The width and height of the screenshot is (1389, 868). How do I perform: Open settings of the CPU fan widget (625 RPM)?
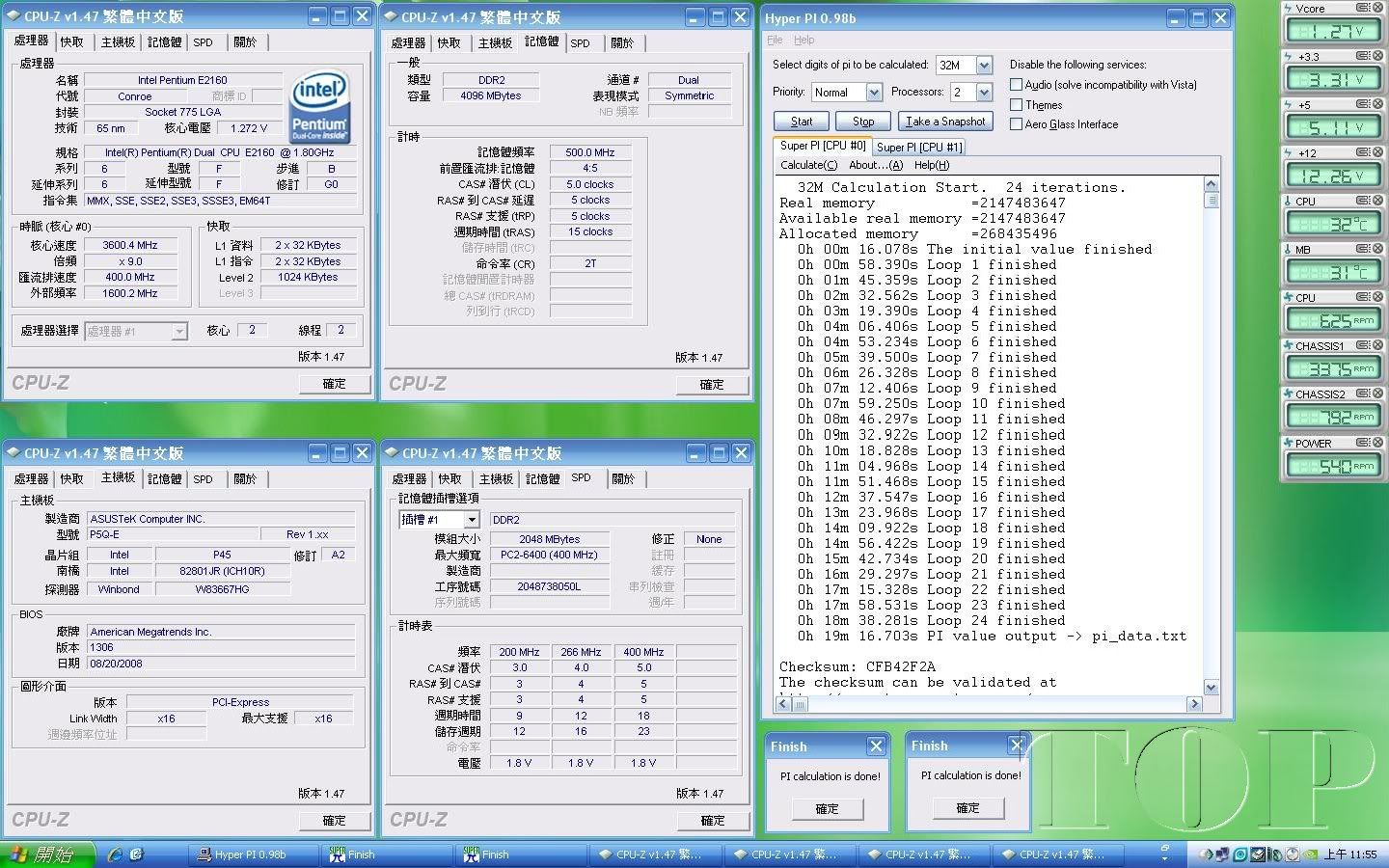tap(1363, 297)
